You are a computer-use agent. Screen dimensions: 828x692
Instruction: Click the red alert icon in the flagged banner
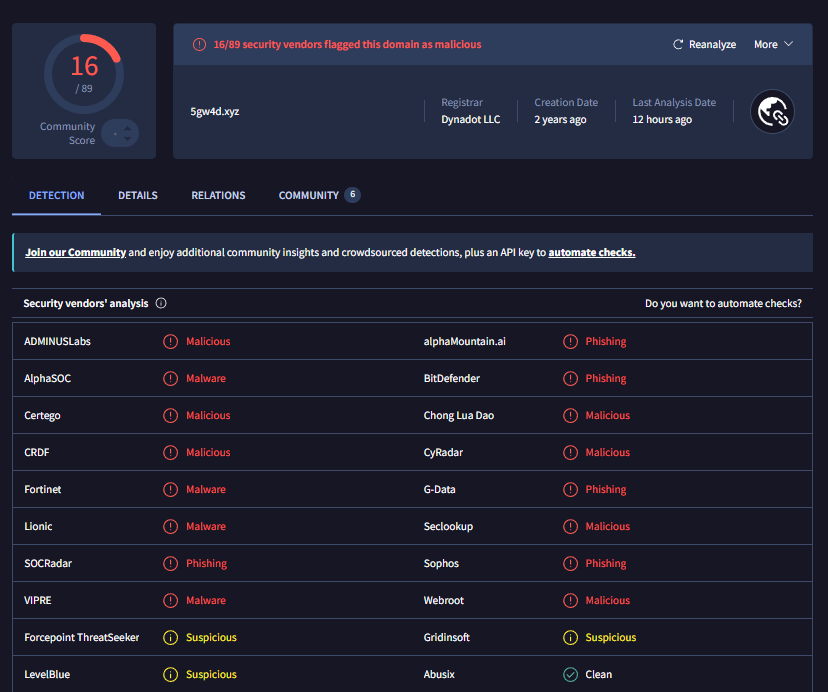(x=199, y=44)
